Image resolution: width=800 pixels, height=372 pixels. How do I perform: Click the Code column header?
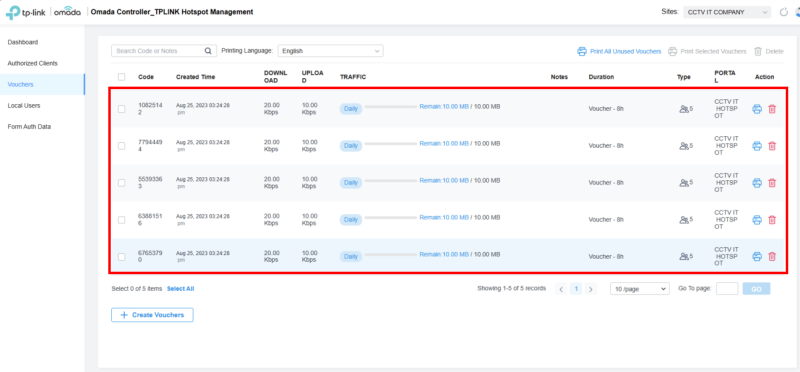coord(146,77)
